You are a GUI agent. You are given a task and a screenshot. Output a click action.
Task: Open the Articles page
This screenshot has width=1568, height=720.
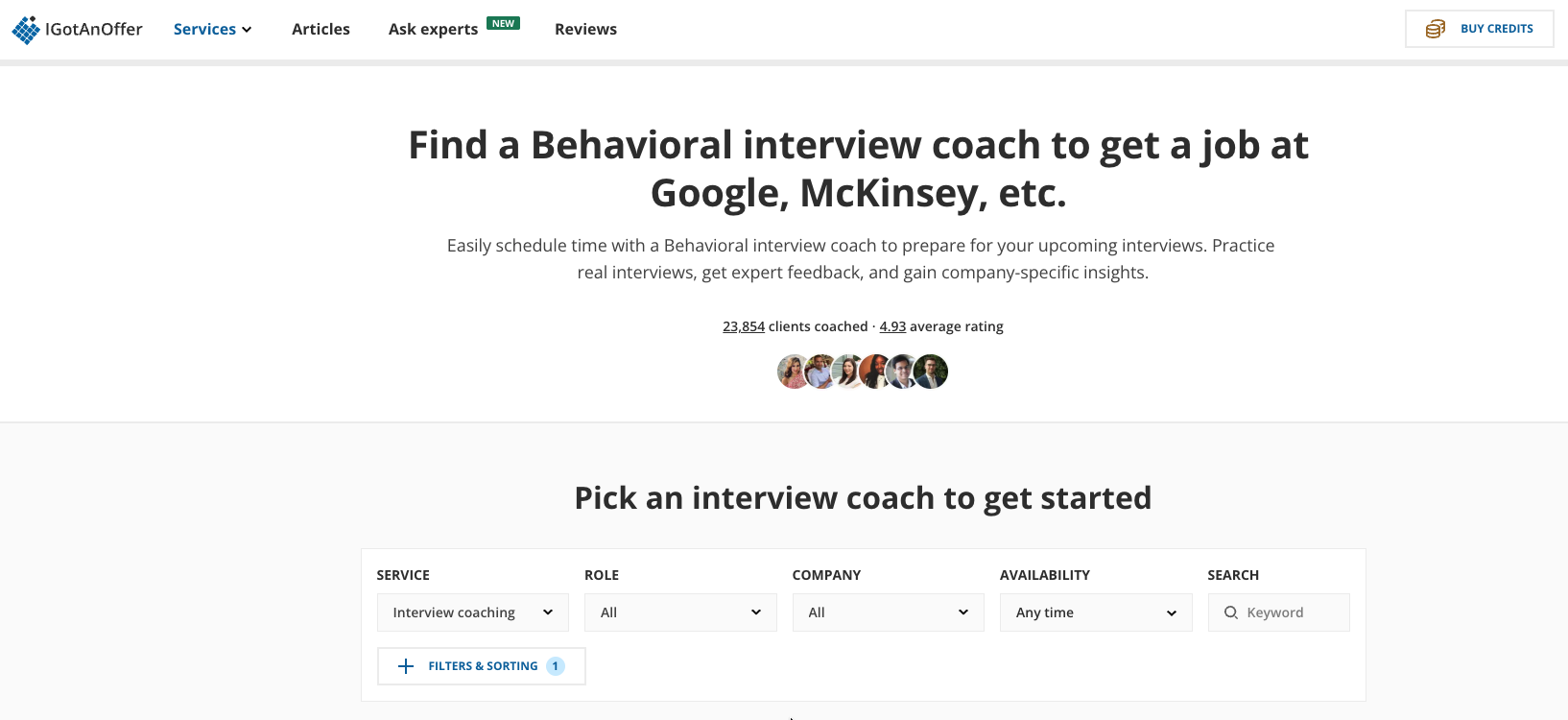pos(321,29)
